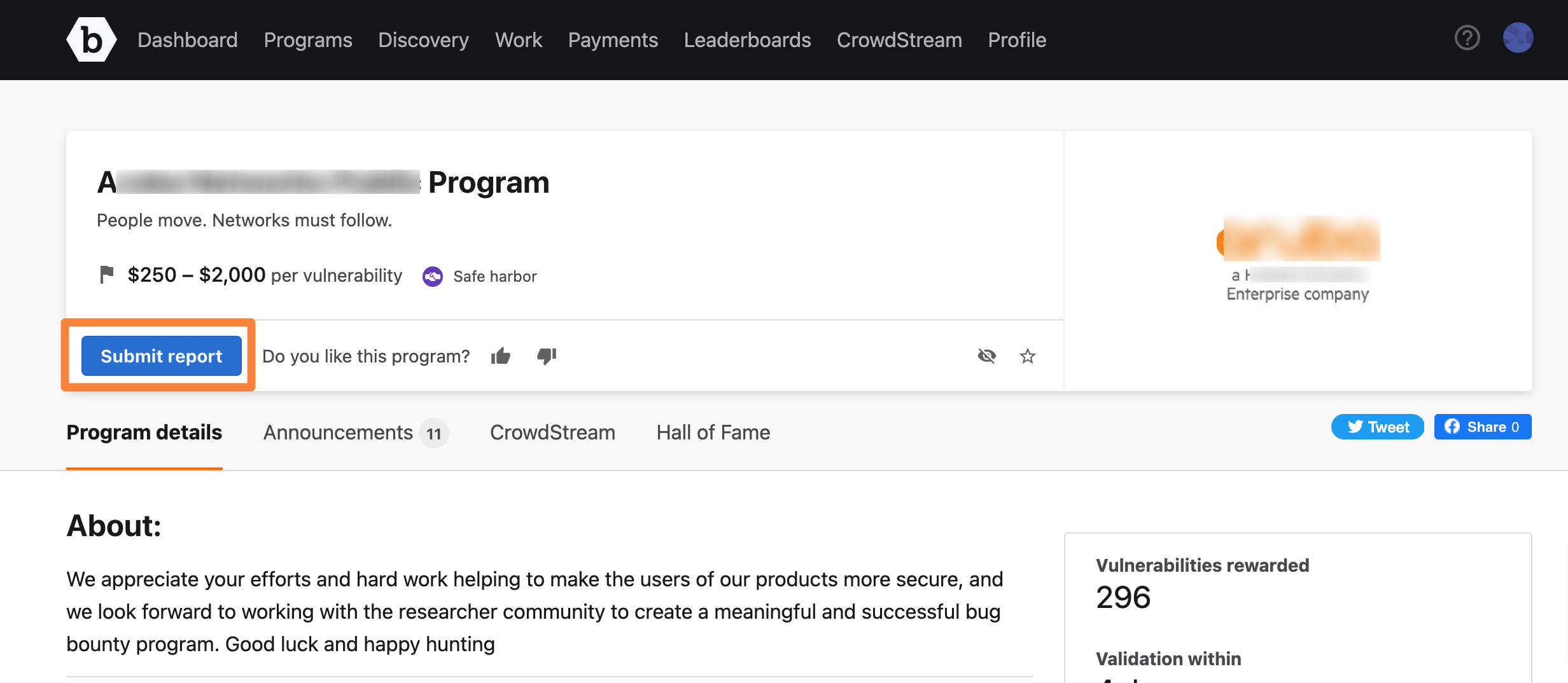Give the program a thumbs down
This screenshot has height=683, width=1568.
click(547, 356)
